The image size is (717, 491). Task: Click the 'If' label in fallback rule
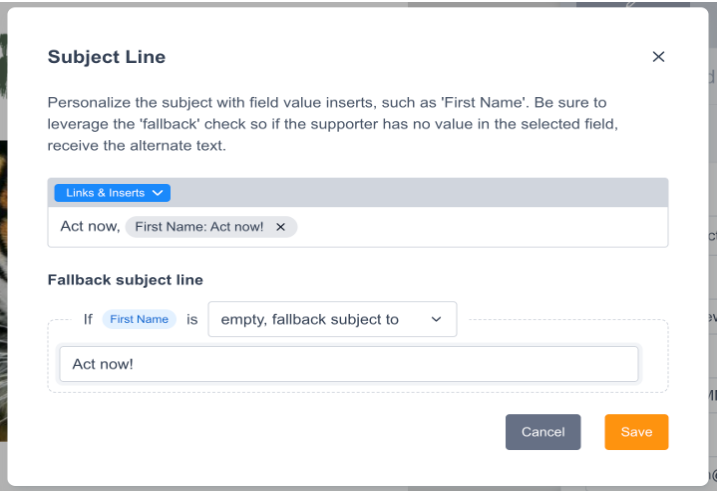click(x=88, y=319)
